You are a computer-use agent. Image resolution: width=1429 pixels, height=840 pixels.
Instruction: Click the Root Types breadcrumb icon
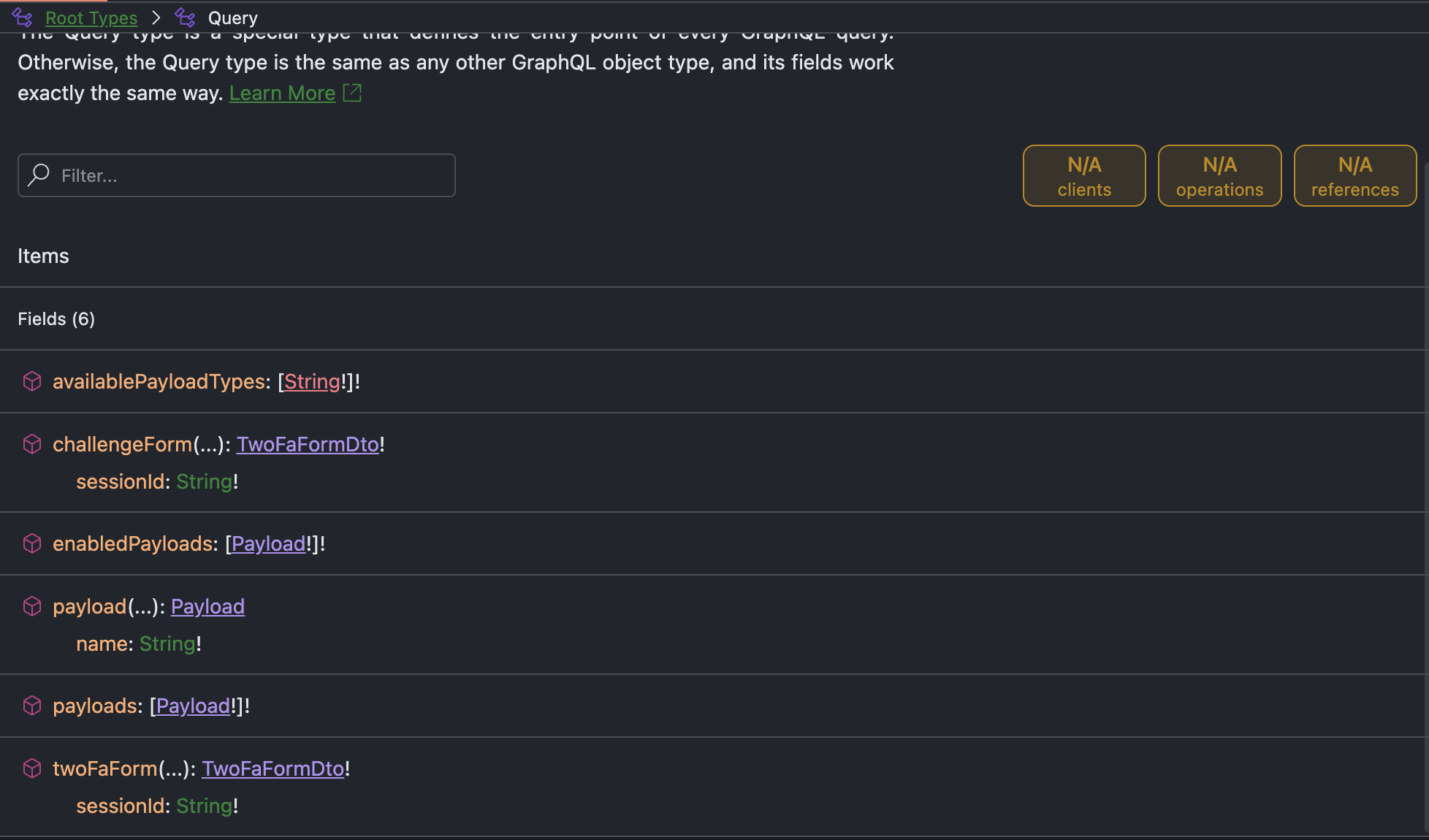point(23,18)
